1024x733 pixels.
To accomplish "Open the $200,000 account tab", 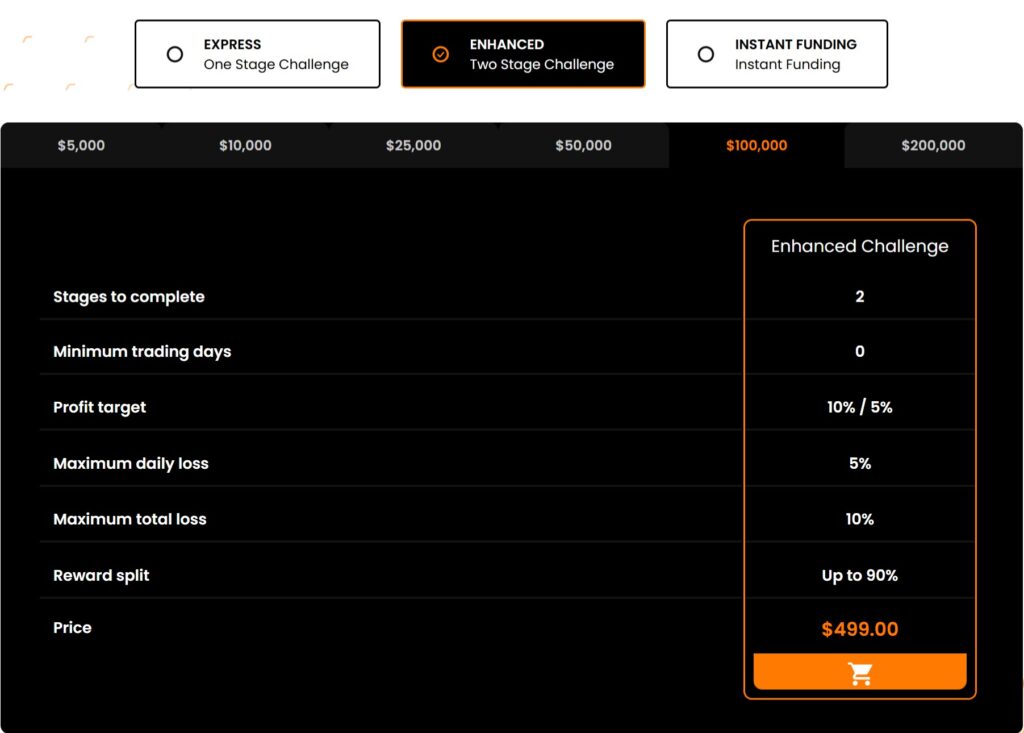I will pos(933,146).
